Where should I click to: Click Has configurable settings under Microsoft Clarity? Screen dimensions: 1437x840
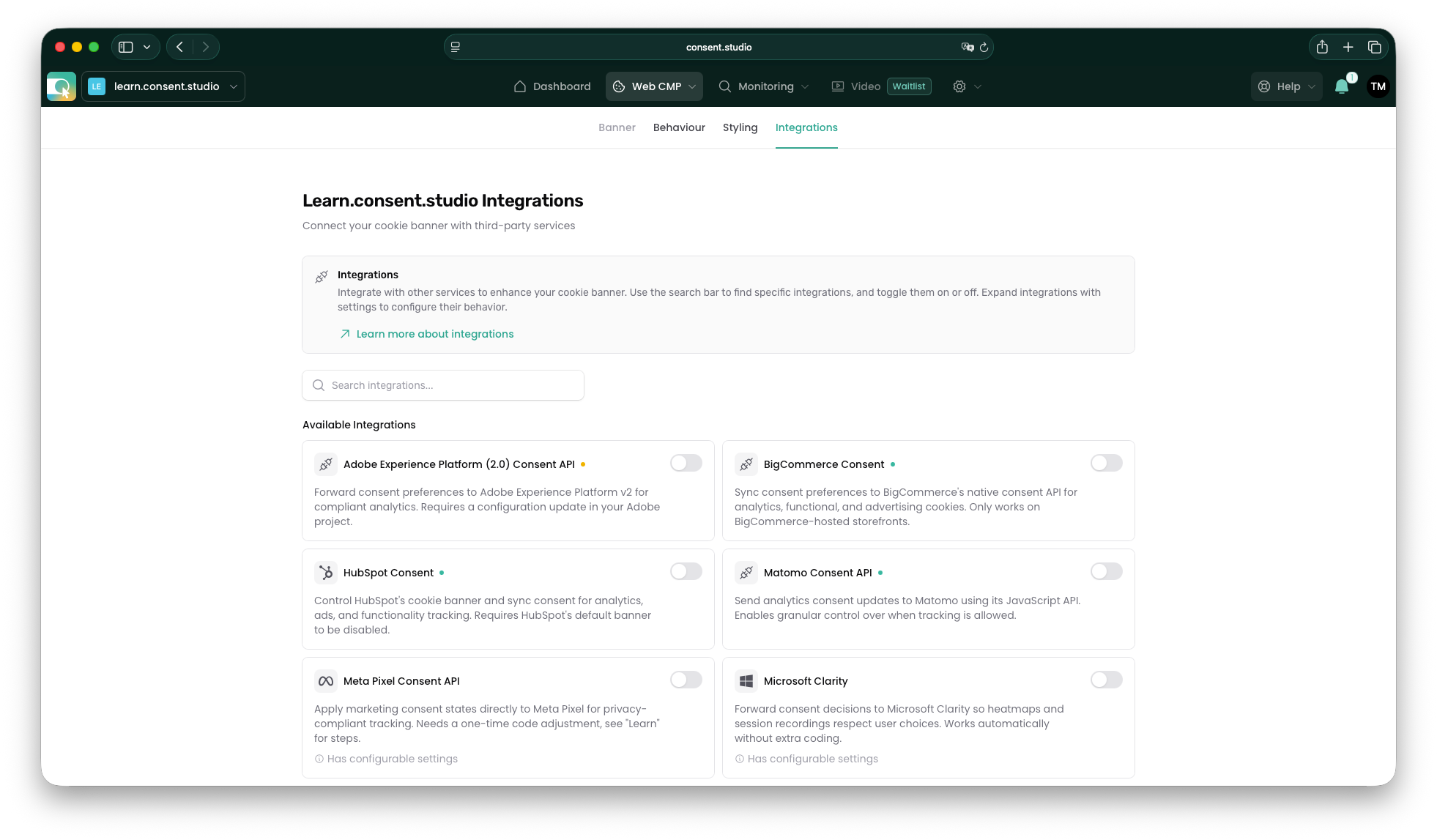pyautogui.click(x=812, y=759)
